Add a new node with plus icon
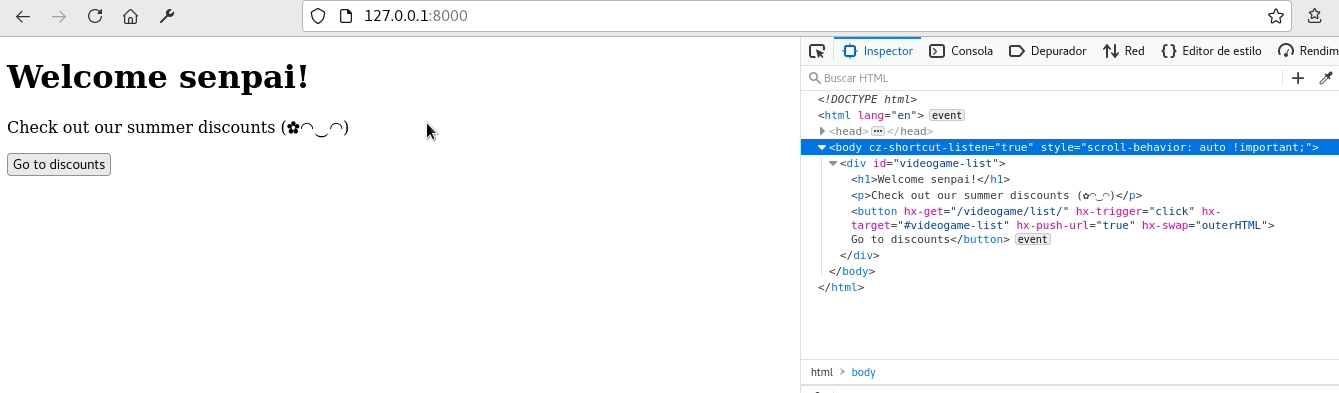This screenshot has width=1339, height=393. [1298, 78]
